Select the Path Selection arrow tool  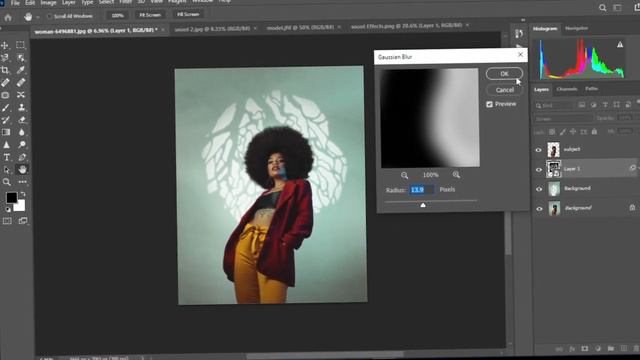coord(7,170)
